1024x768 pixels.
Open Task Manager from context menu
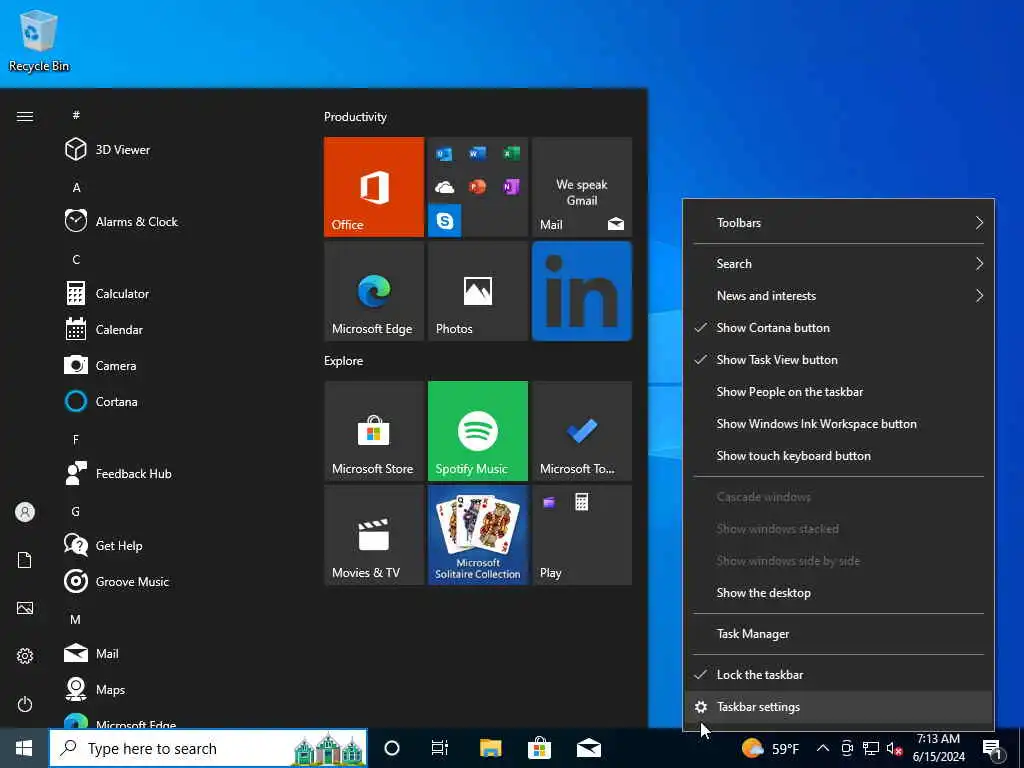(839, 633)
